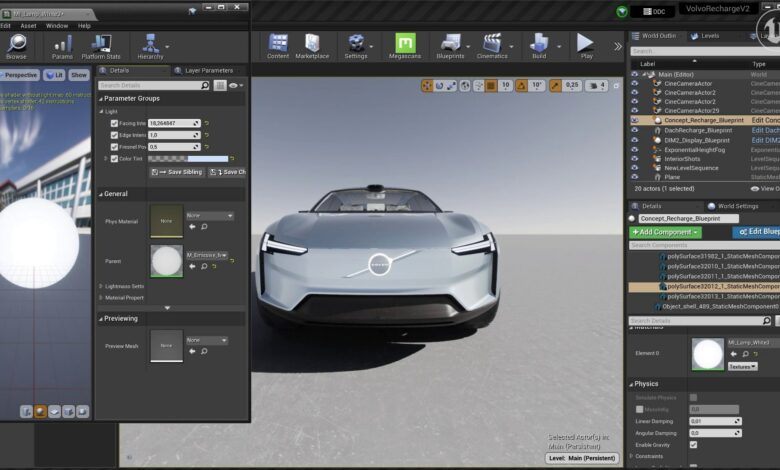Toggle surface snapping icon in viewport
The height and width of the screenshot is (470, 780).
(x=479, y=86)
